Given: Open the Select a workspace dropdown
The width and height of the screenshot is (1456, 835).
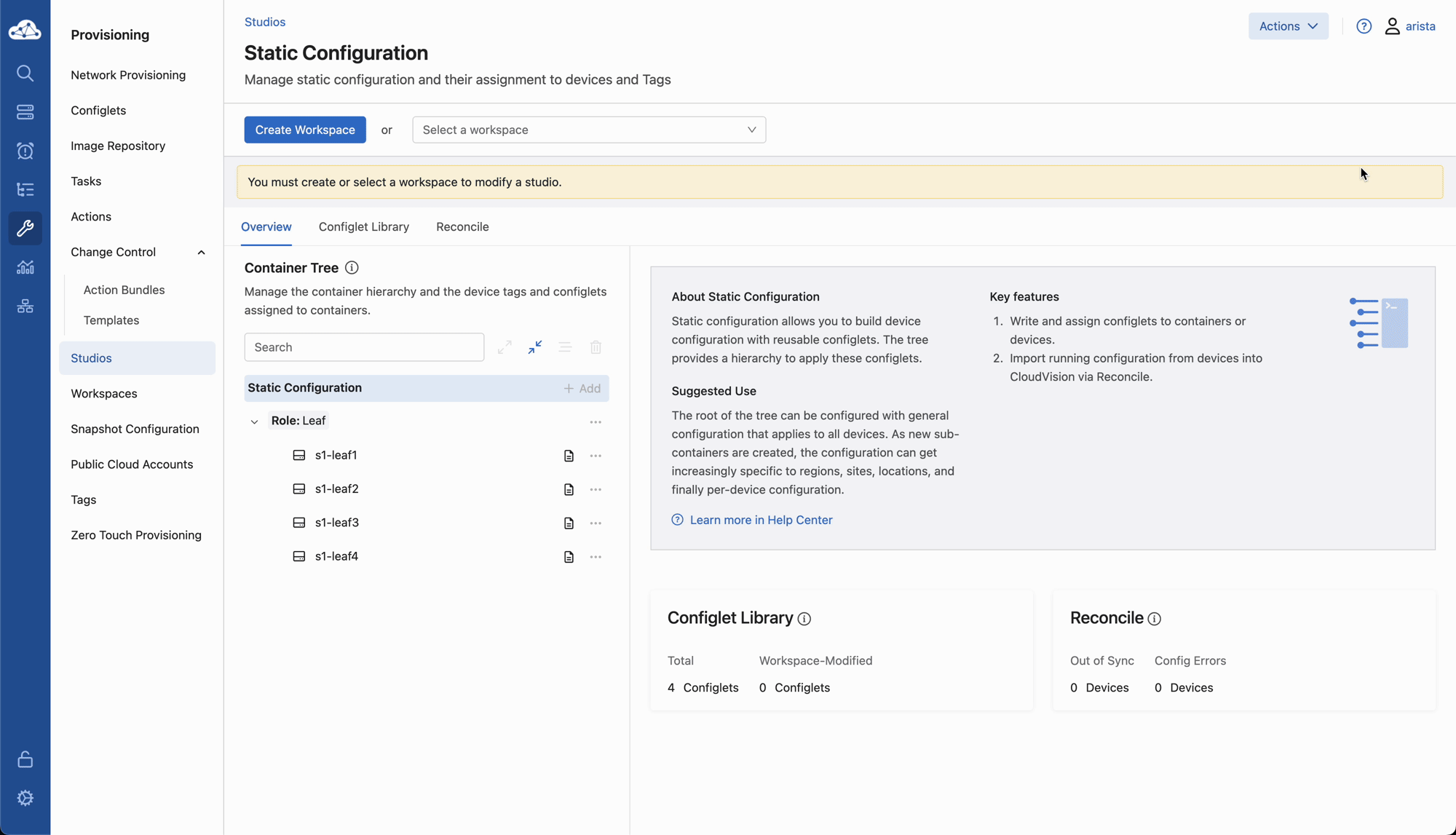Looking at the screenshot, I should (x=588, y=130).
